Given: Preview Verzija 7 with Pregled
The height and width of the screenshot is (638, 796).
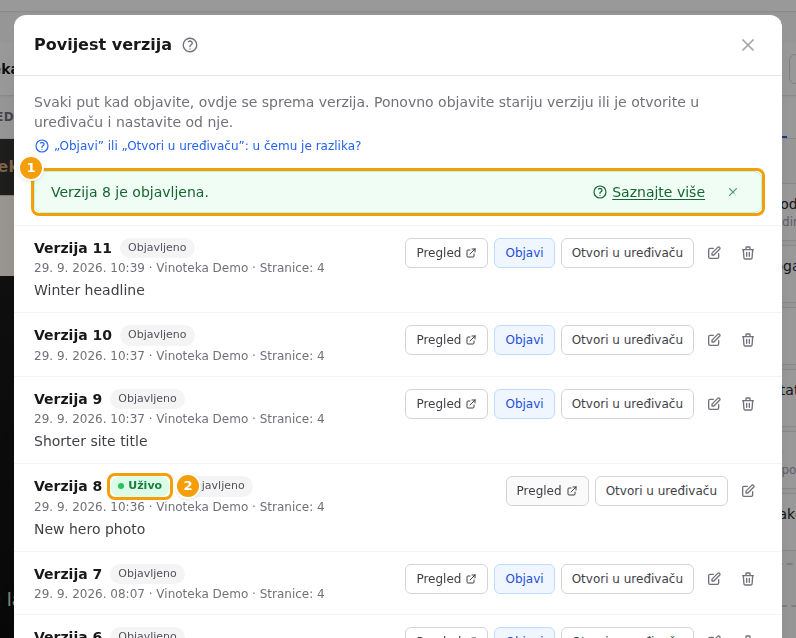Looking at the screenshot, I should tap(446, 579).
